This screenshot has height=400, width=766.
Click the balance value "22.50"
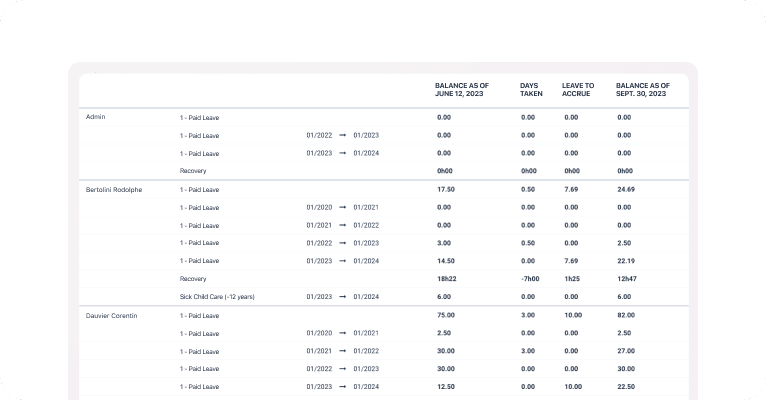(626, 387)
